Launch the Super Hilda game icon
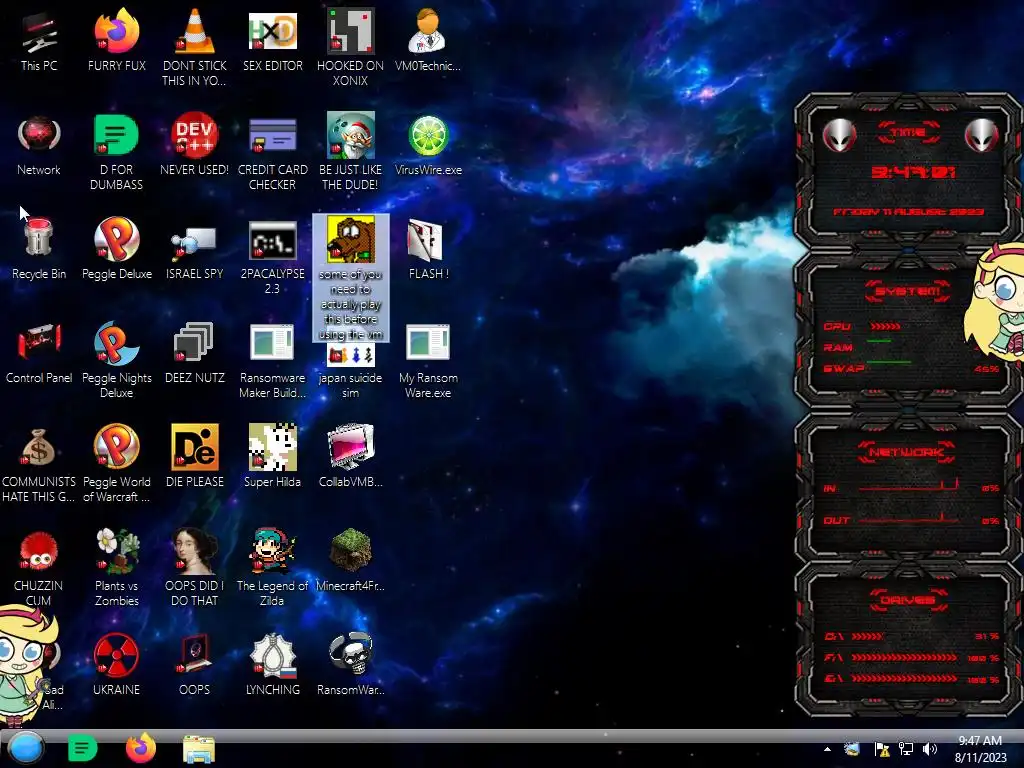The width and height of the screenshot is (1024, 768). (x=272, y=447)
